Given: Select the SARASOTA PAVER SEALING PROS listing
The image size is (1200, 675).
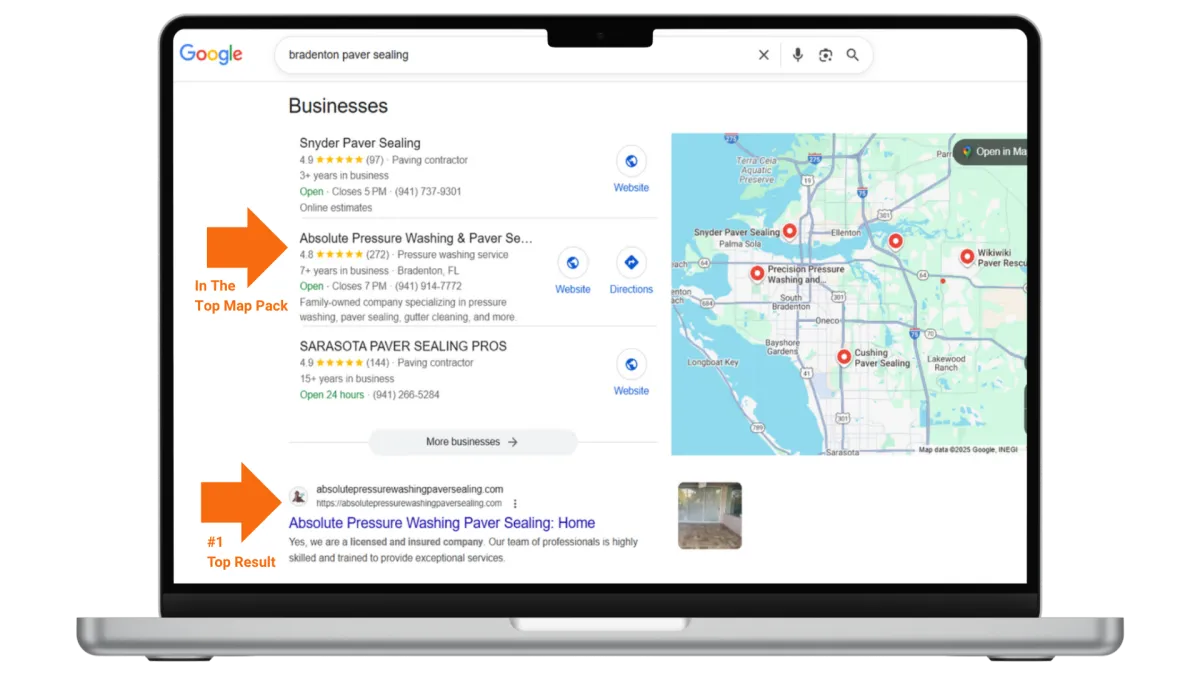Looking at the screenshot, I should click(403, 346).
